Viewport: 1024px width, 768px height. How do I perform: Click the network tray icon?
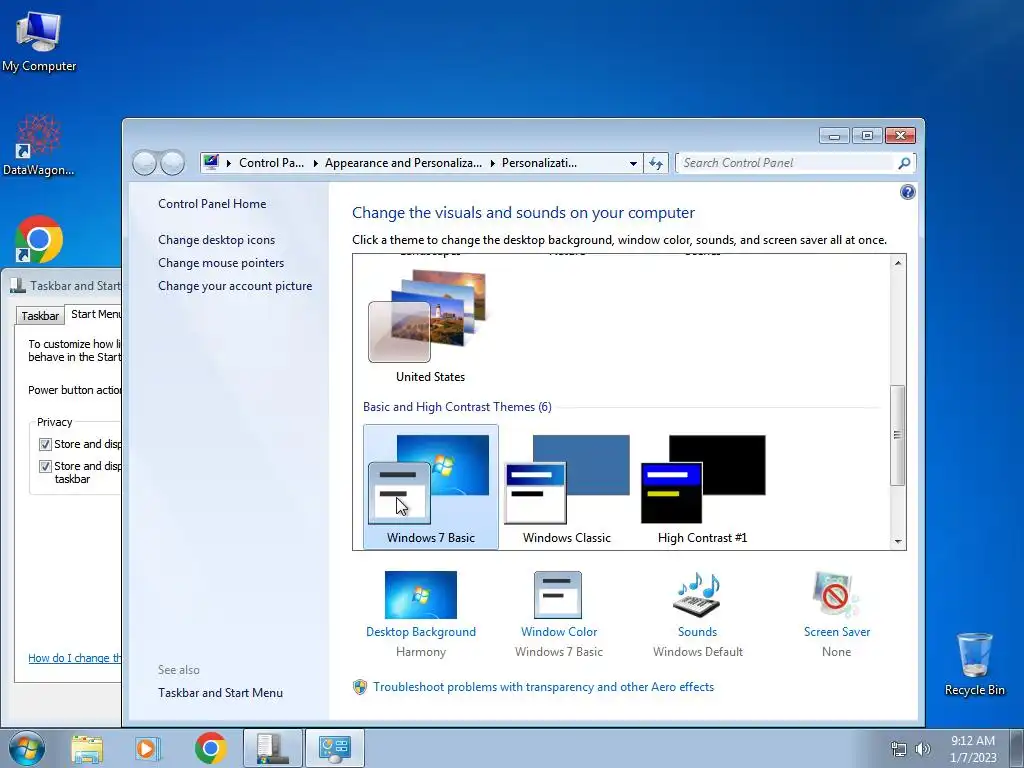coord(899,749)
